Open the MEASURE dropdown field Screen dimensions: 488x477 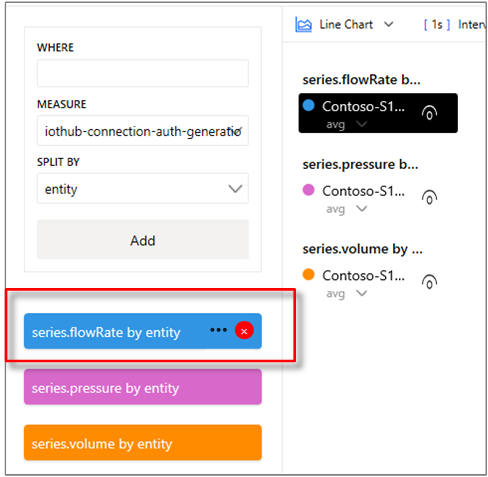click(143, 131)
